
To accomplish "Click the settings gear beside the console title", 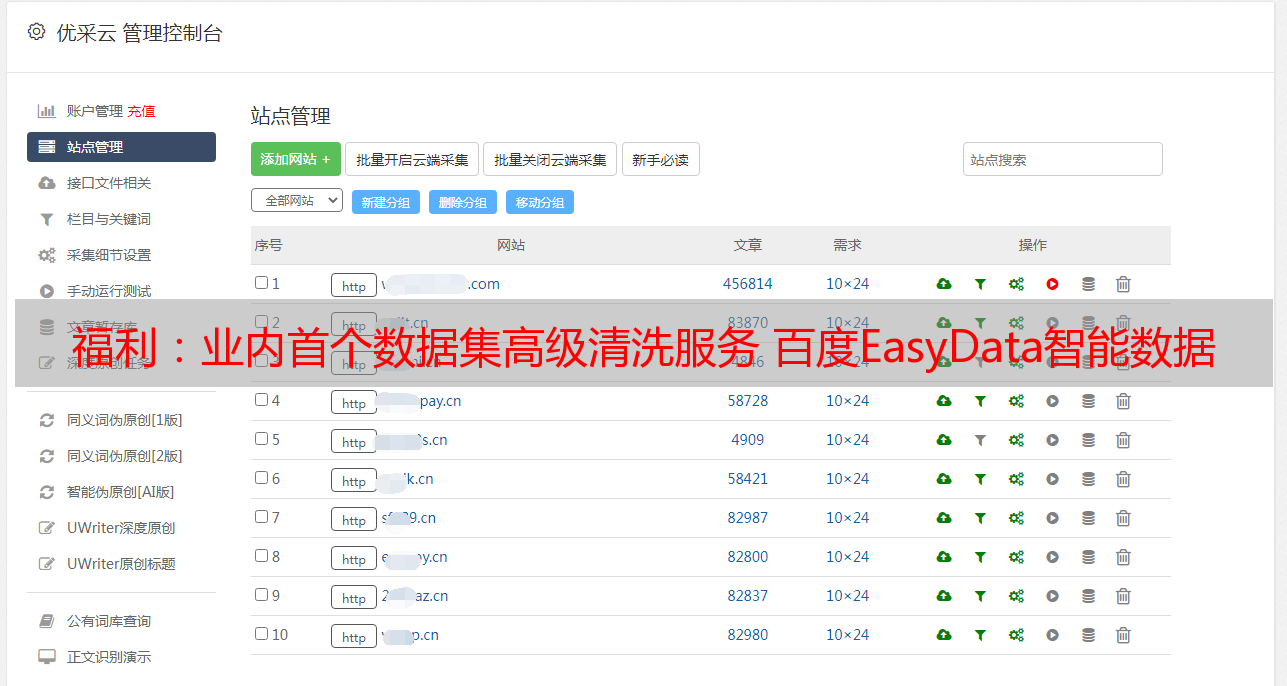I will [x=37, y=32].
